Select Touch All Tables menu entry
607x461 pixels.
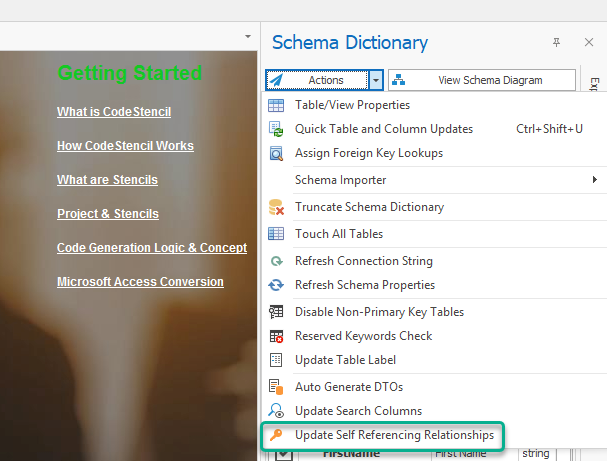(338, 234)
